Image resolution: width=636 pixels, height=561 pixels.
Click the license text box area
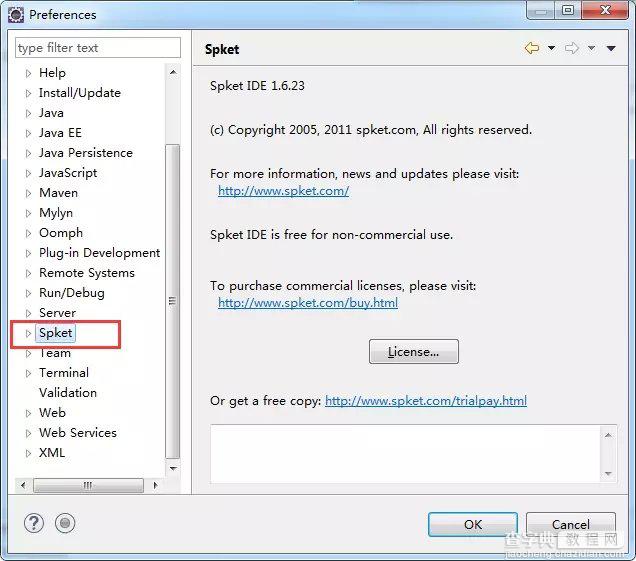pos(405,454)
